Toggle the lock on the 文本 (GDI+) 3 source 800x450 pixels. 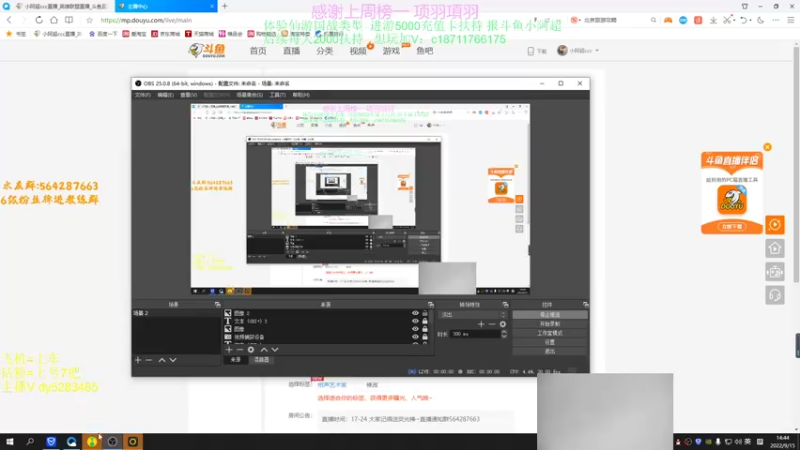point(424,321)
